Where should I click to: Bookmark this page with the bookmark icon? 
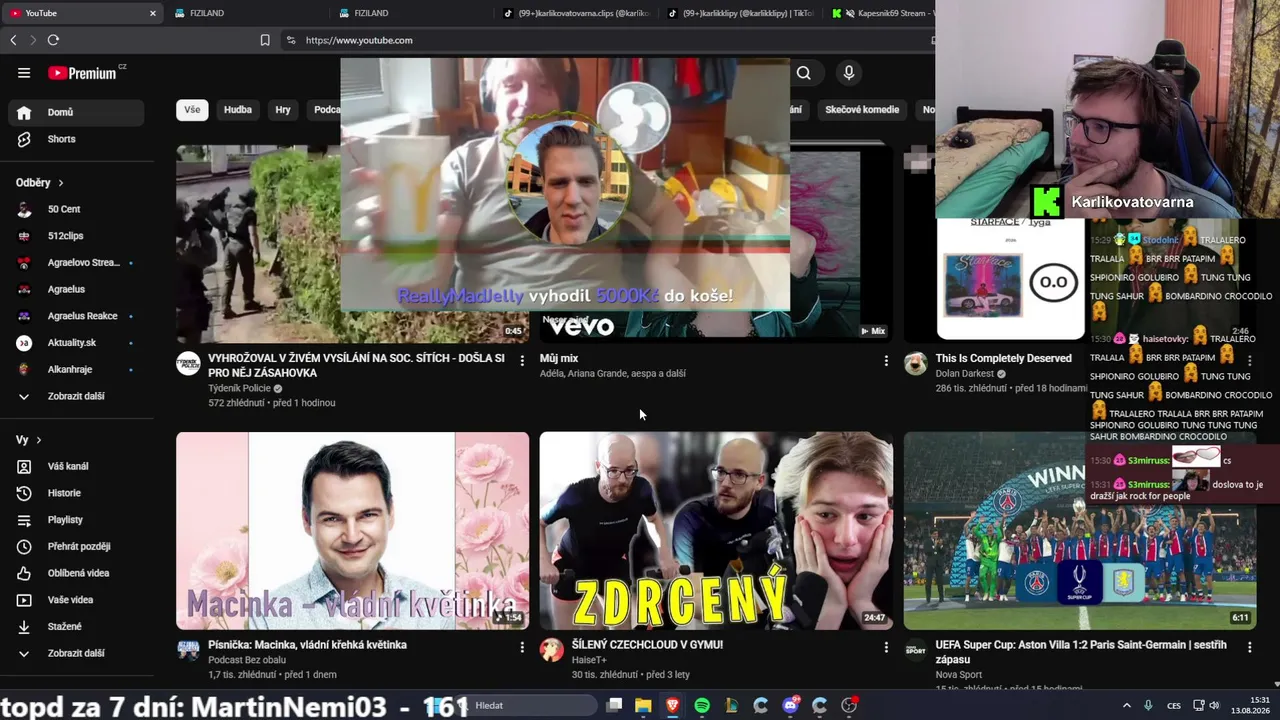pyautogui.click(x=265, y=40)
